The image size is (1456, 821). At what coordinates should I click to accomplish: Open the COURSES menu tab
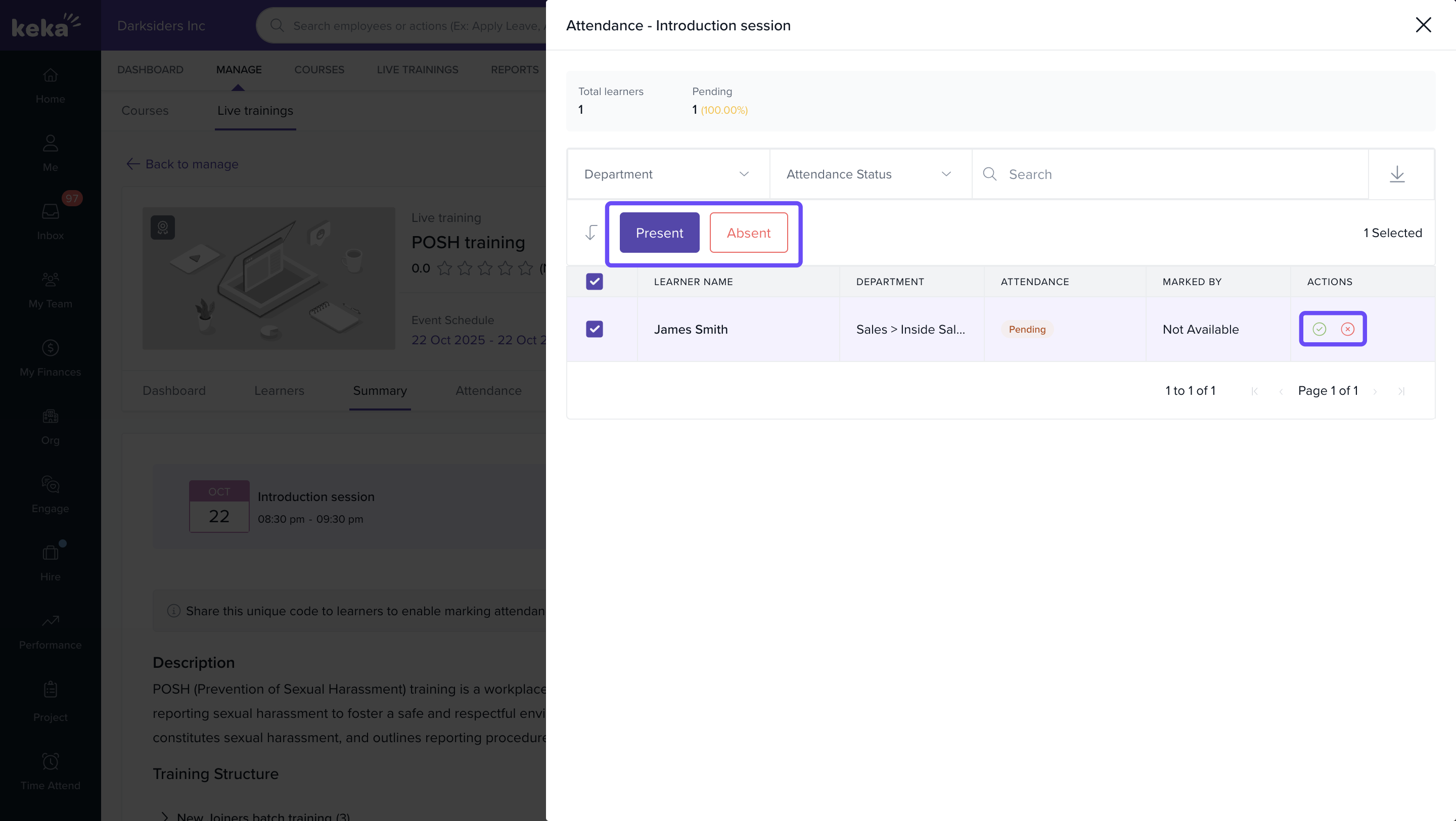tap(319, 69)
